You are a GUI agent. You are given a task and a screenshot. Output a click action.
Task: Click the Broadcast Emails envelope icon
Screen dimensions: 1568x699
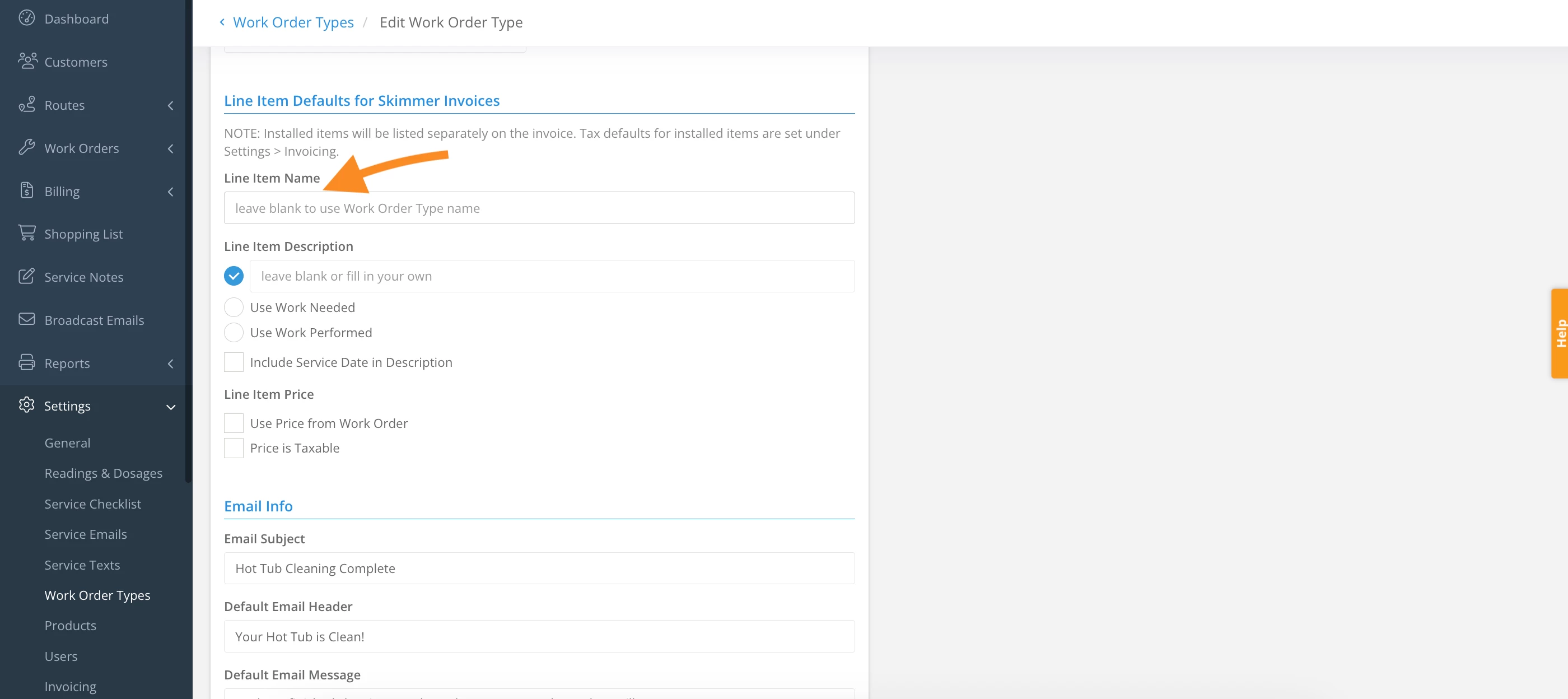click(x=26, y=319)
